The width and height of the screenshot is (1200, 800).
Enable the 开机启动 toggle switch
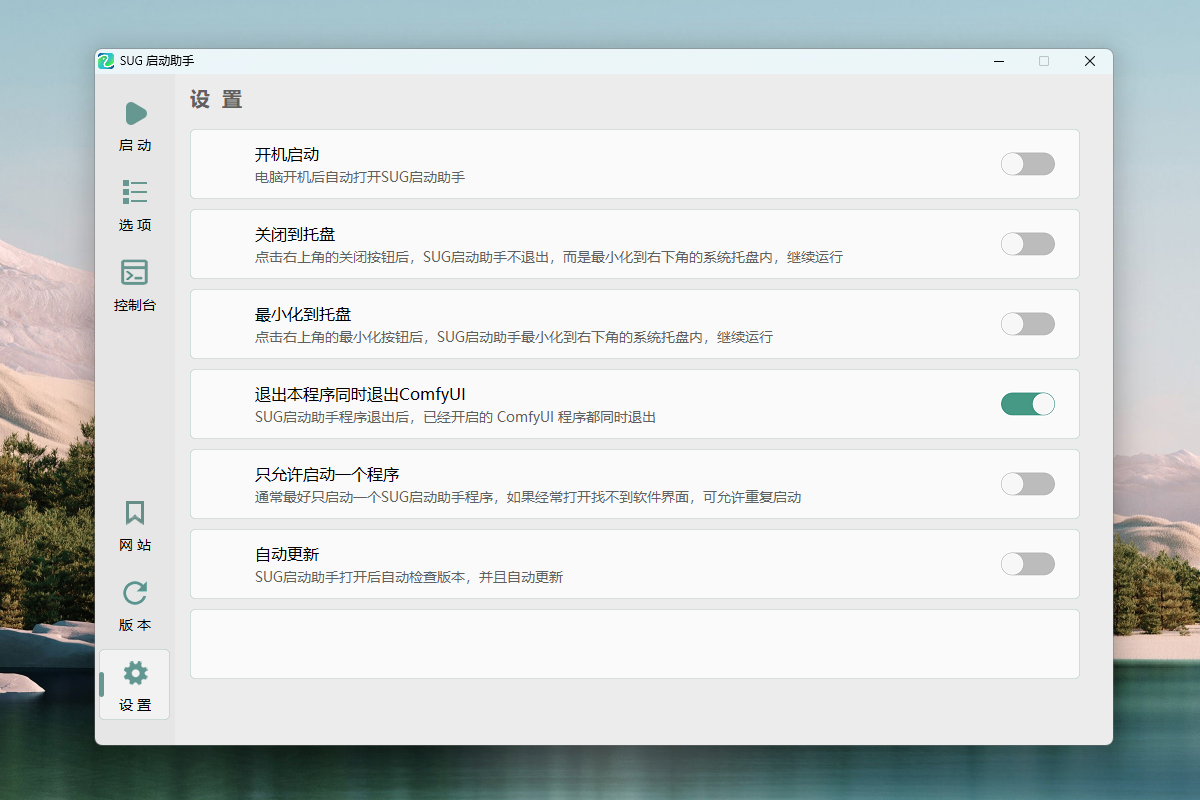[1027, 164]
